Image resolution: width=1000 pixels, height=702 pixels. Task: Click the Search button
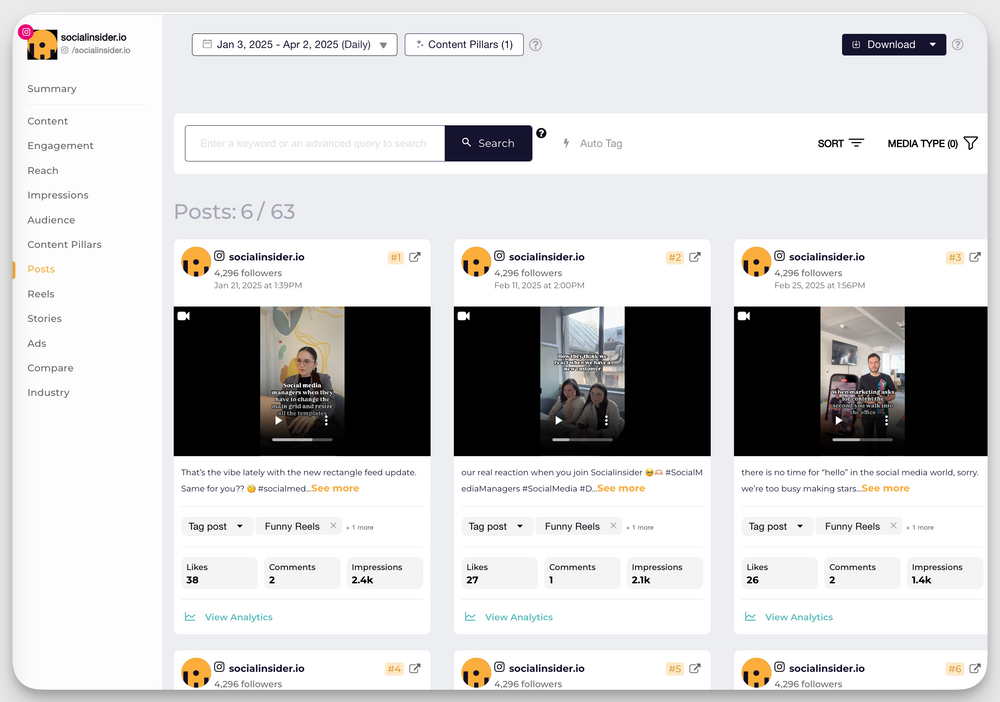(x=488, y=143)
